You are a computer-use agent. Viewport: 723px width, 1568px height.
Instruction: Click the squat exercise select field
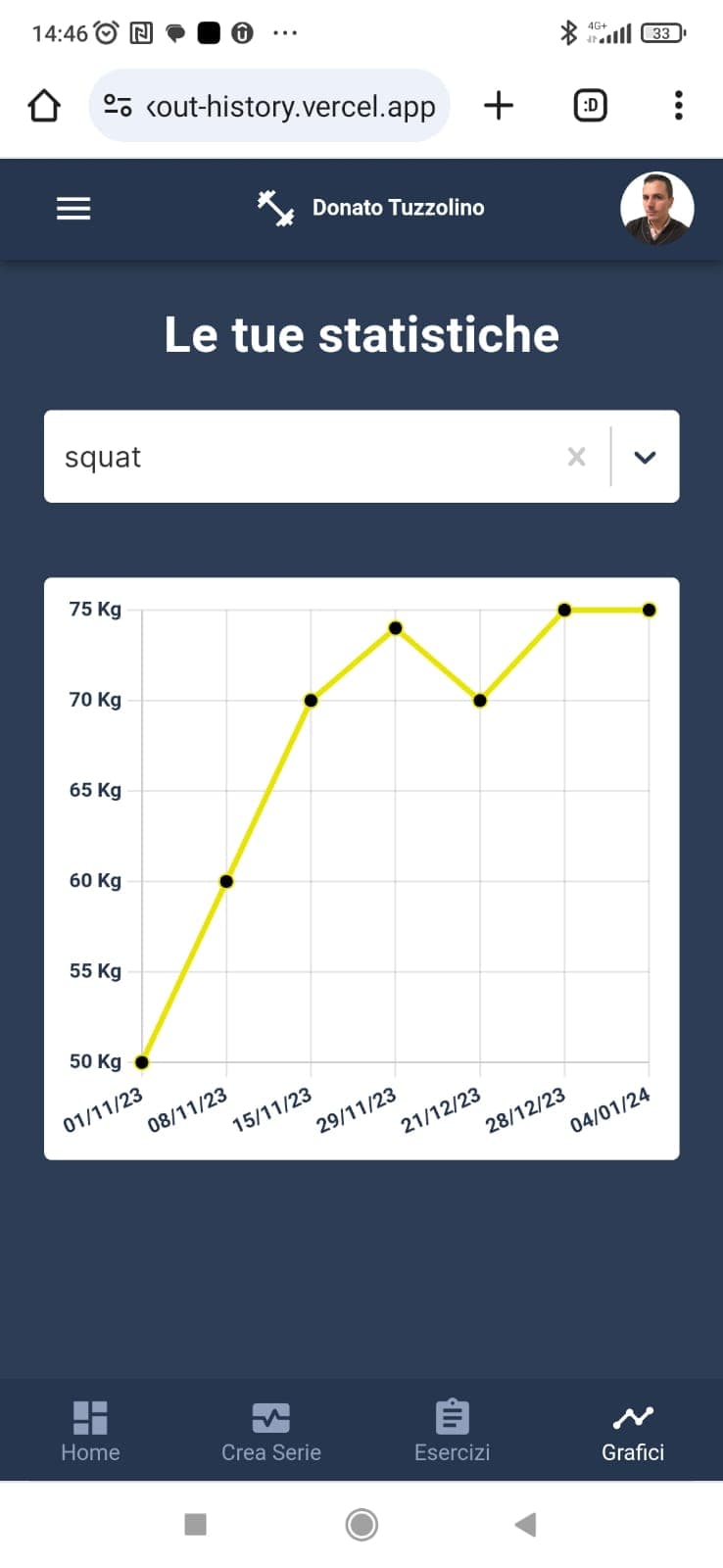[304, 457]
